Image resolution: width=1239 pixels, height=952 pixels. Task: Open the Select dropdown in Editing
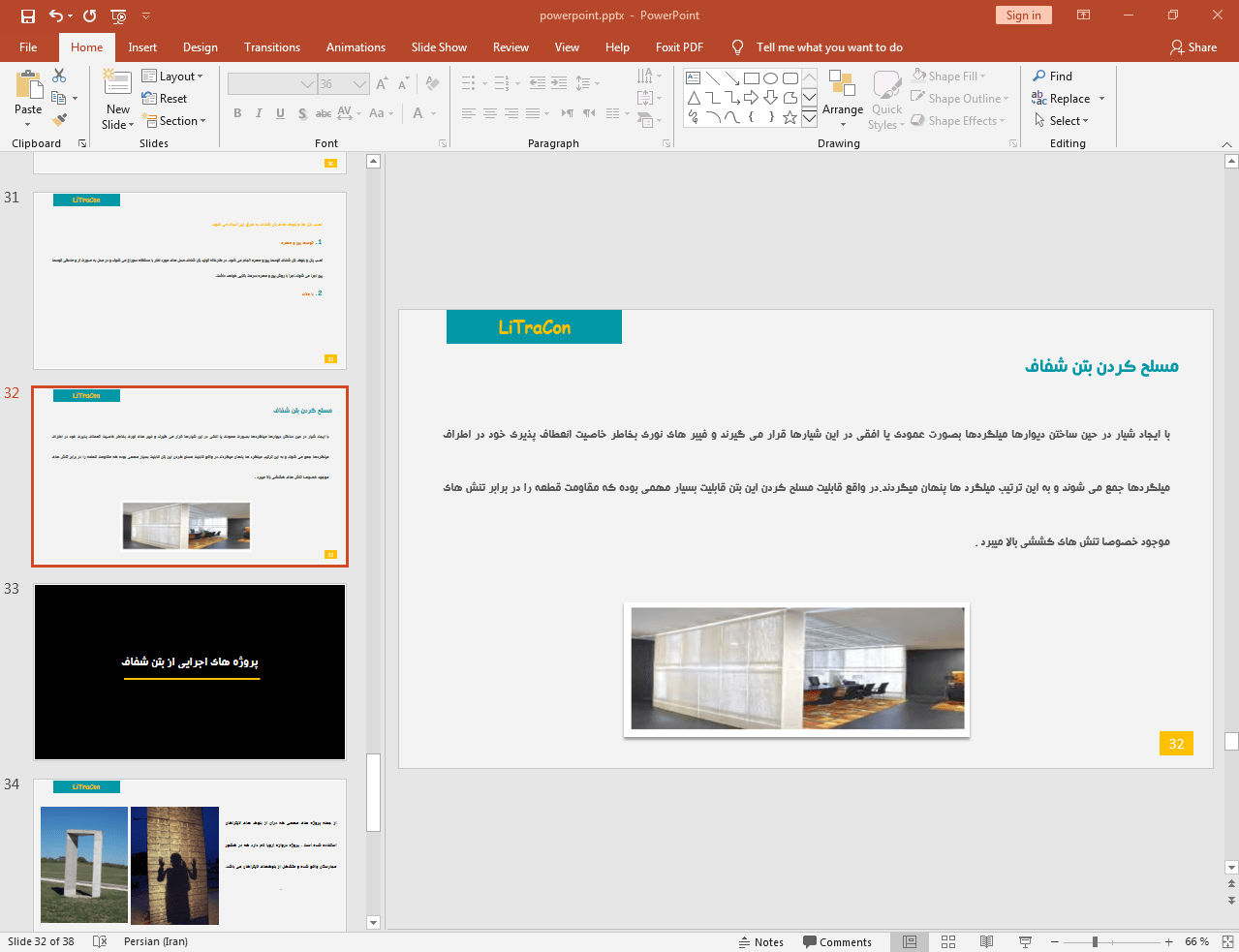[1062, 120]
